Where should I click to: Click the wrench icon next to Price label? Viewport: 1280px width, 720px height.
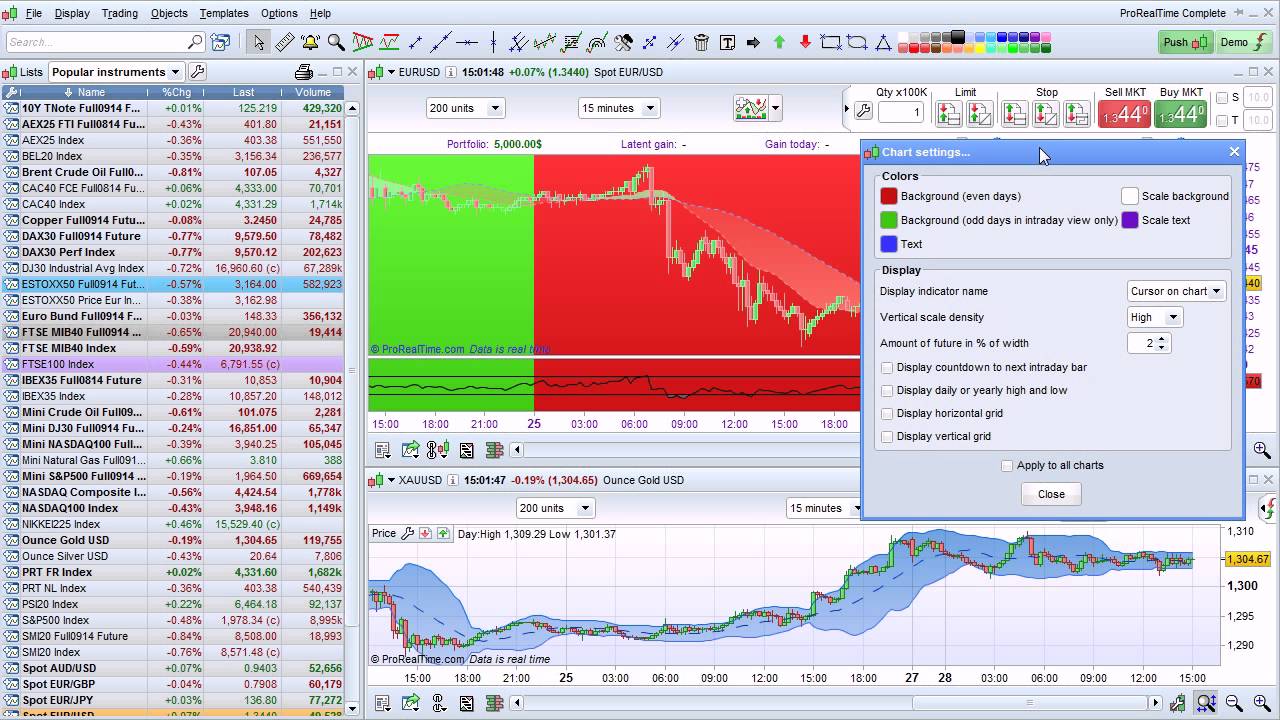408,534
